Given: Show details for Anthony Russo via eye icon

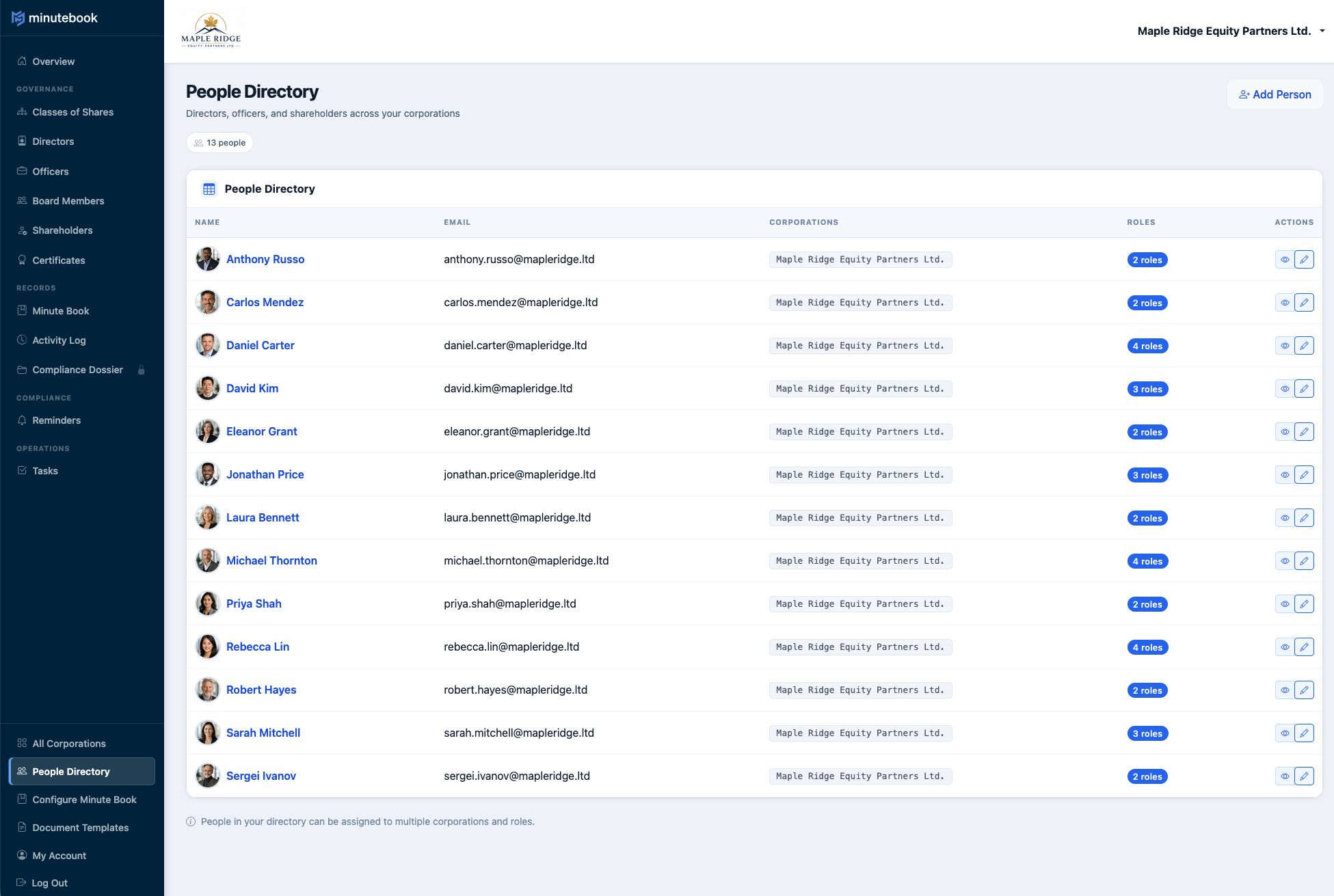Looking at the screenshot, I should point(1285,259).
